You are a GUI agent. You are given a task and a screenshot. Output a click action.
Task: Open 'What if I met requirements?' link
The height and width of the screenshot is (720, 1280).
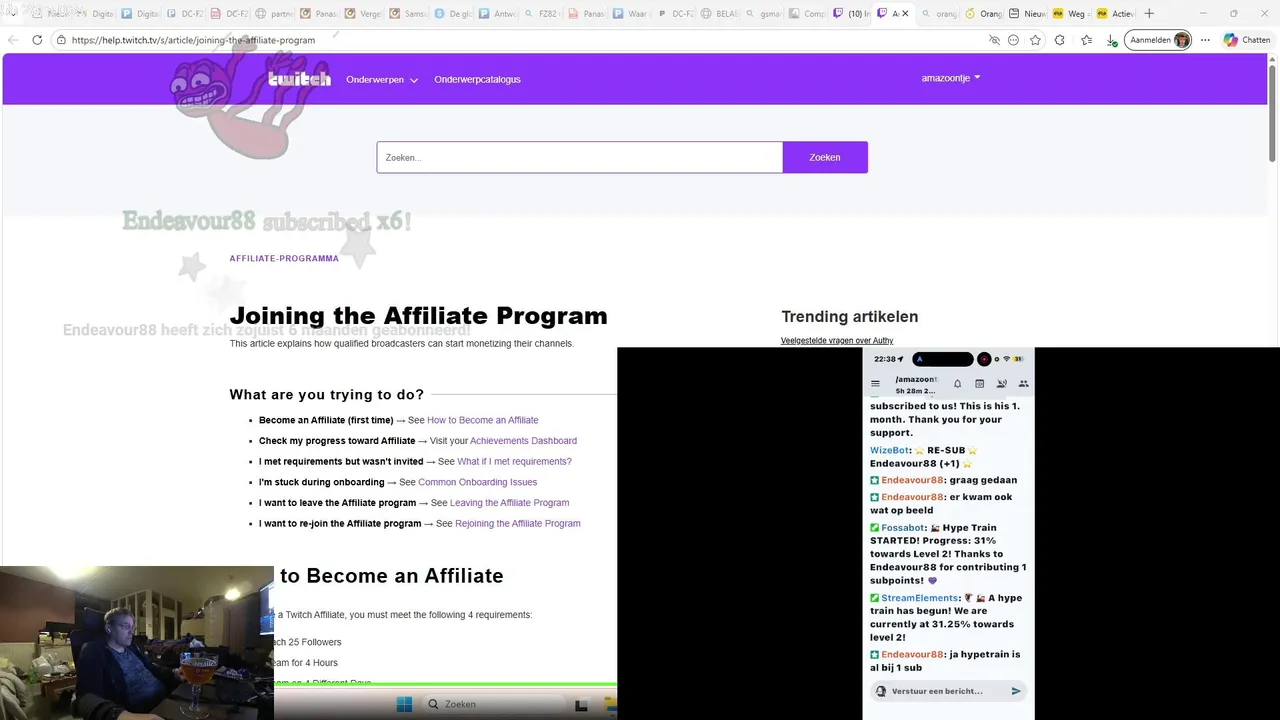pos(514,462)
